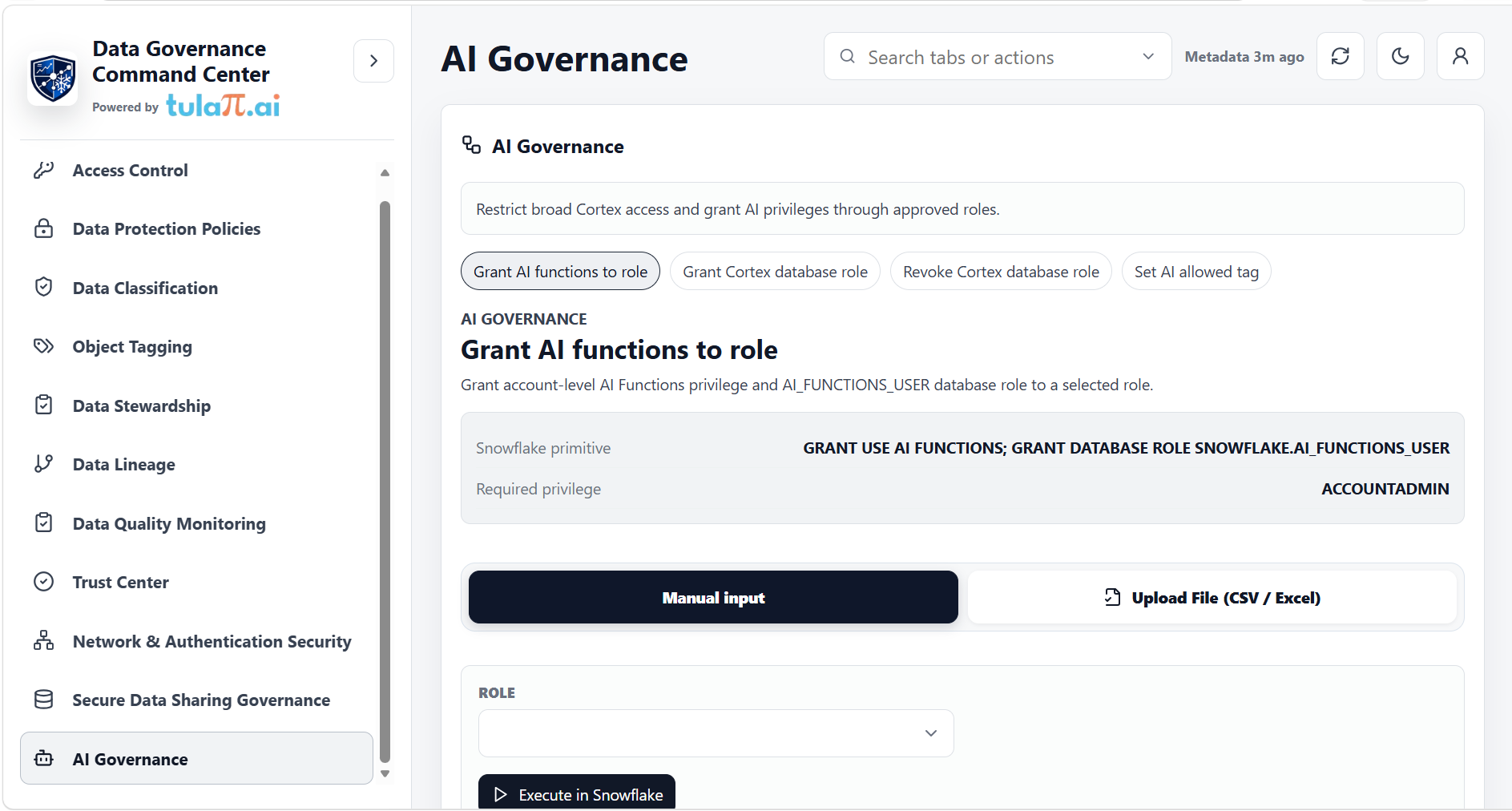
Task: Click the search magnifier icon
Action: [847, 56]
